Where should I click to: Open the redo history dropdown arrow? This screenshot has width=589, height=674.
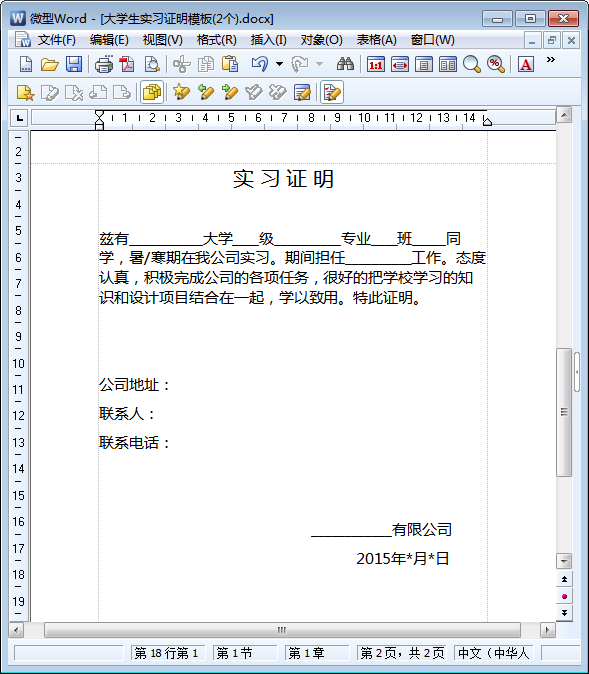pyautogui.click(x=319, y=64)
